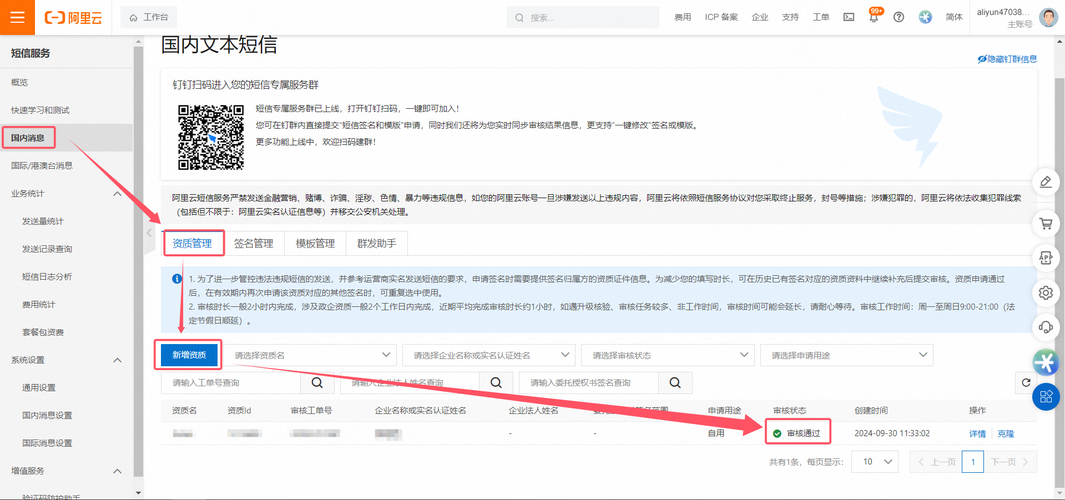Open the shopping cart floating icon
Screen dimensions: 1065x500
pos(1046,223)
